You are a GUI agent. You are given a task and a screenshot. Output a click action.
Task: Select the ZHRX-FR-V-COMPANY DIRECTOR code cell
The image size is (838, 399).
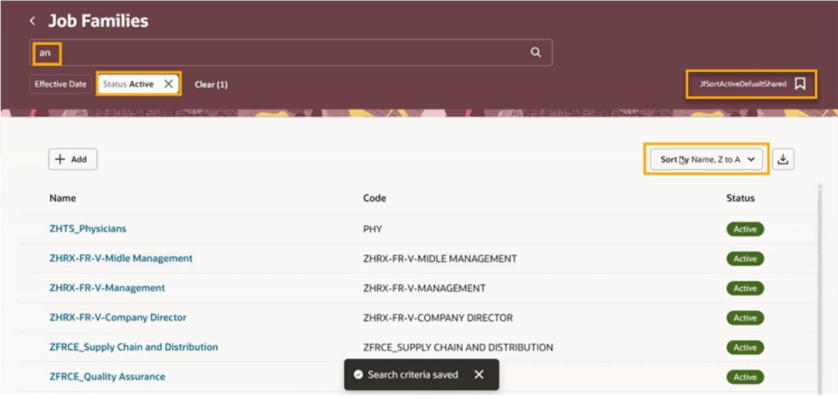point(438,318)
